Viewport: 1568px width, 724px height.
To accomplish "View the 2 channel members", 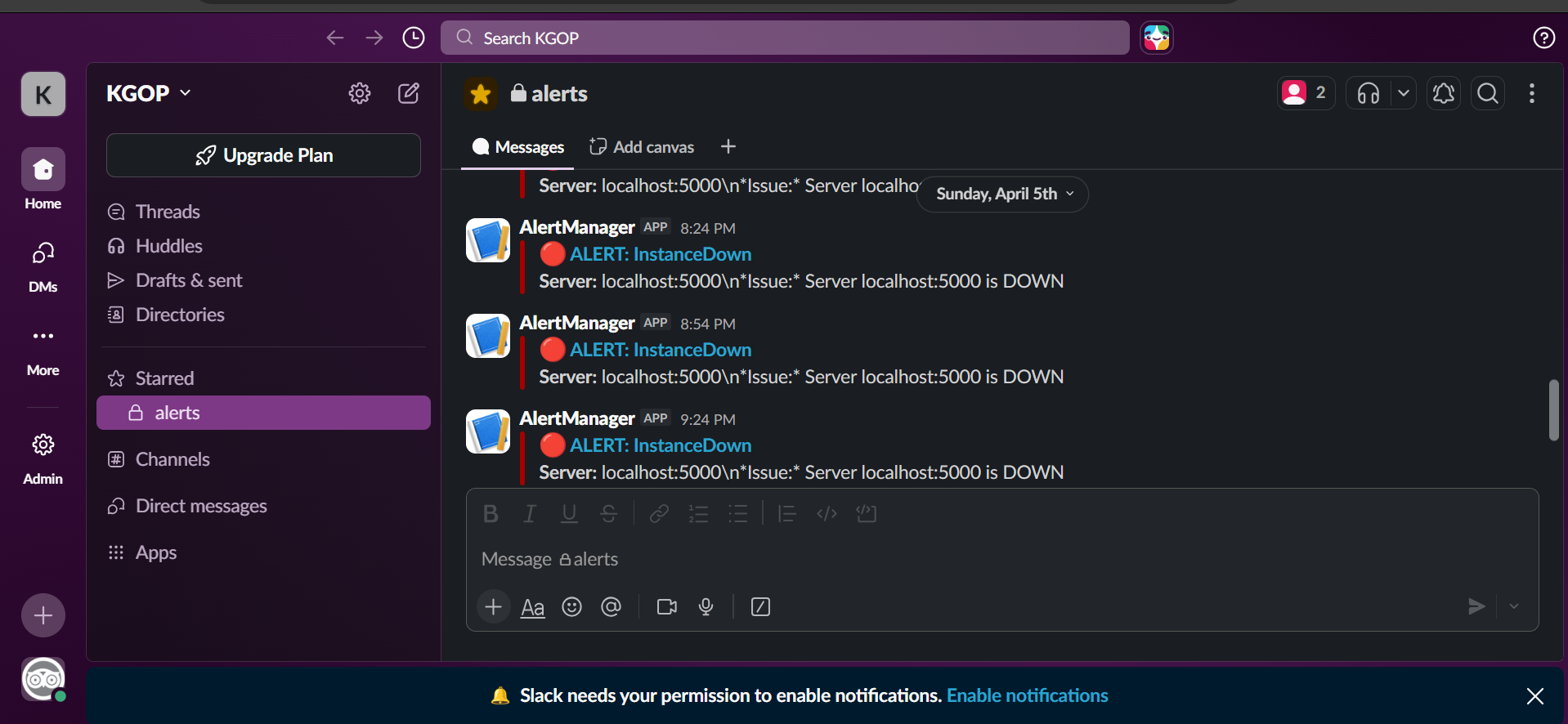I will (x=1306, y=93).
